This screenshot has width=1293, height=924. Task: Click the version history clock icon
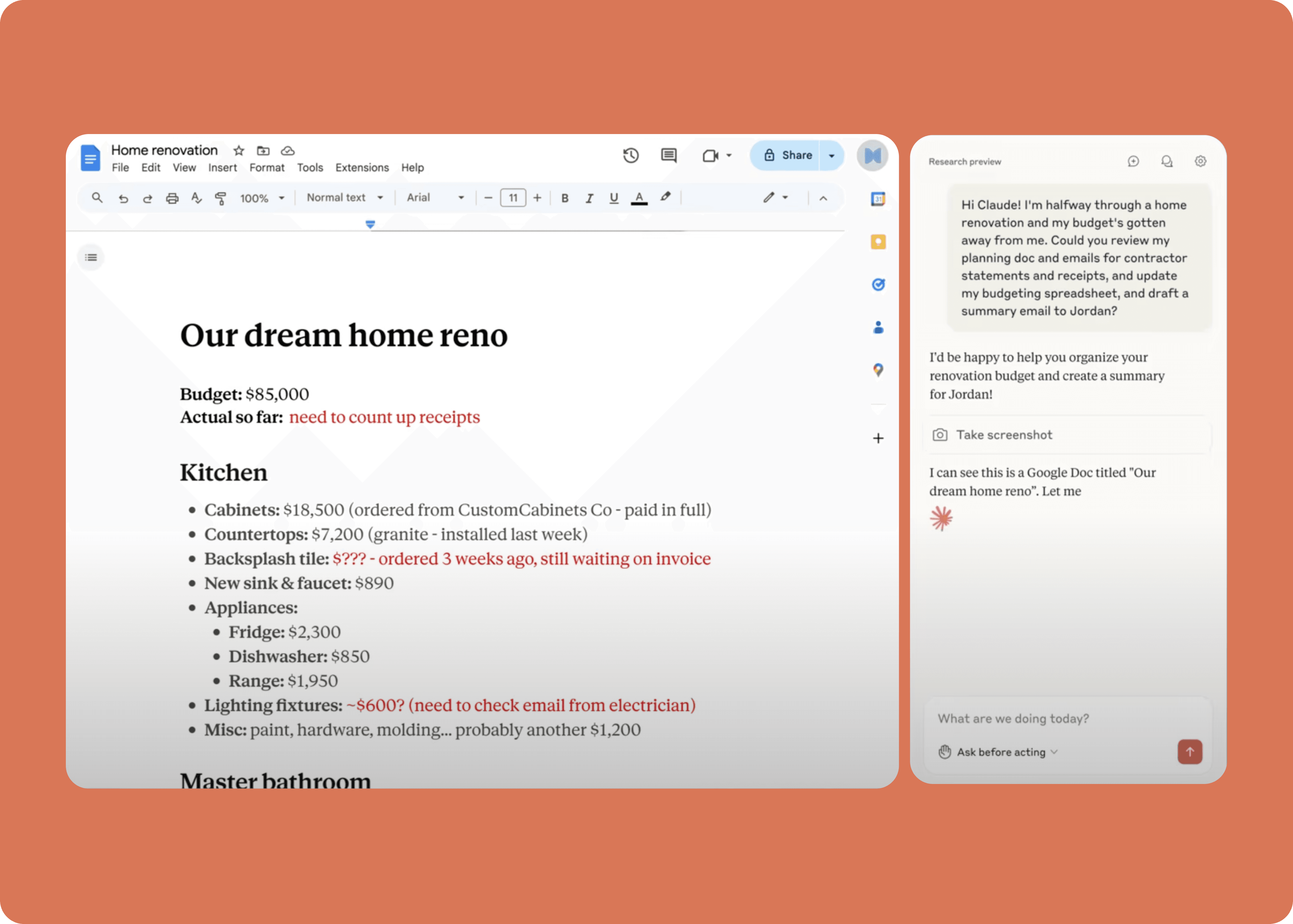[x=631, y=155]
